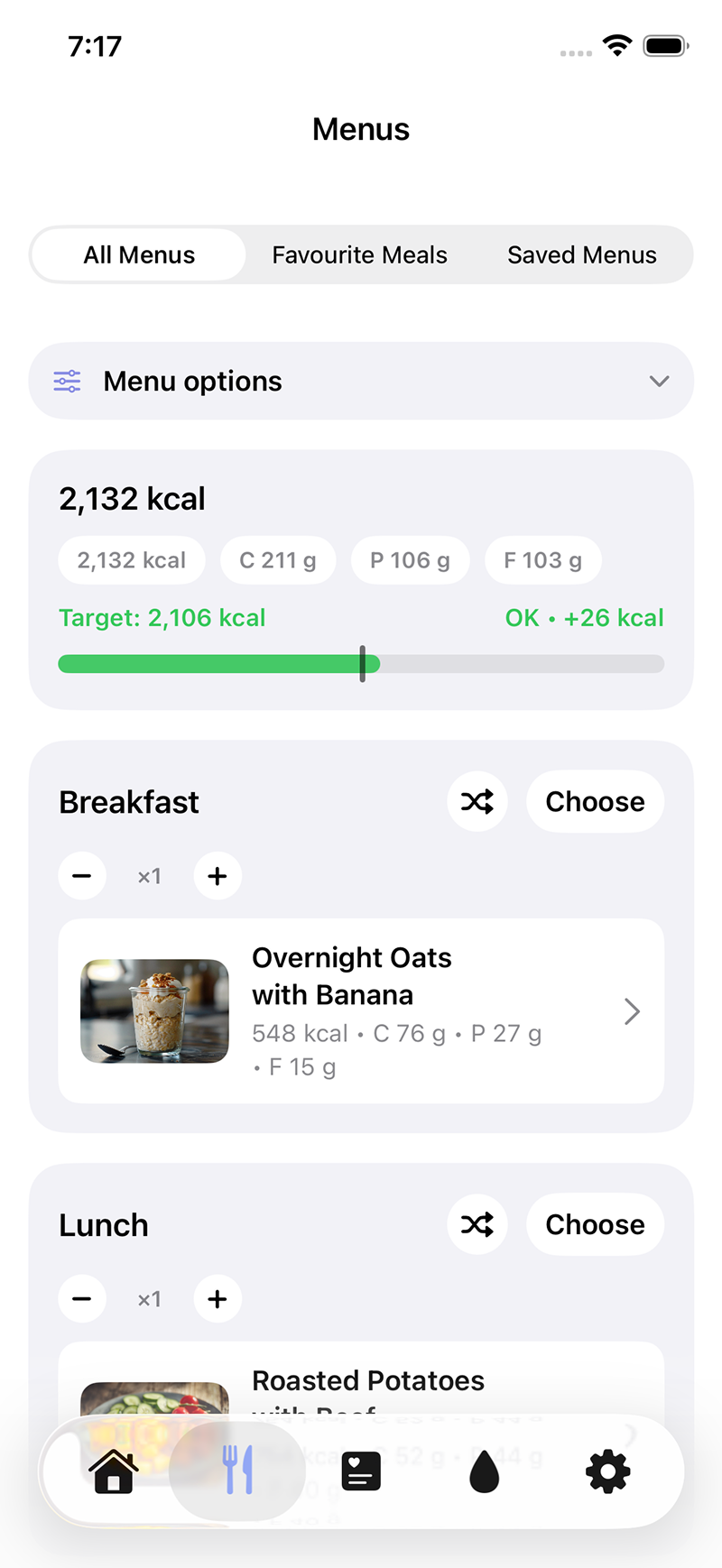Image resolution: width=722 pixels, height=1568 pixels.
Task: Tap the fork and knife Menus icon
Action: [x=237, y=1471]
